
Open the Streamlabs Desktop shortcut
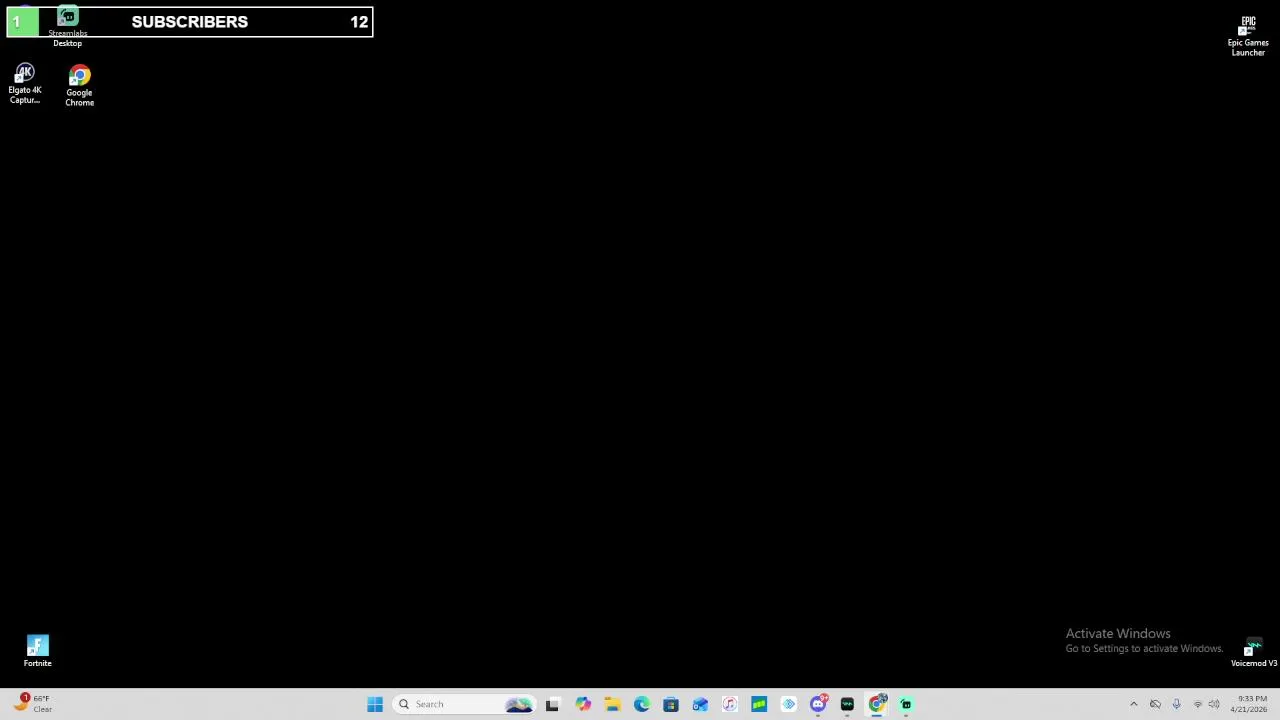click(67, 27)
